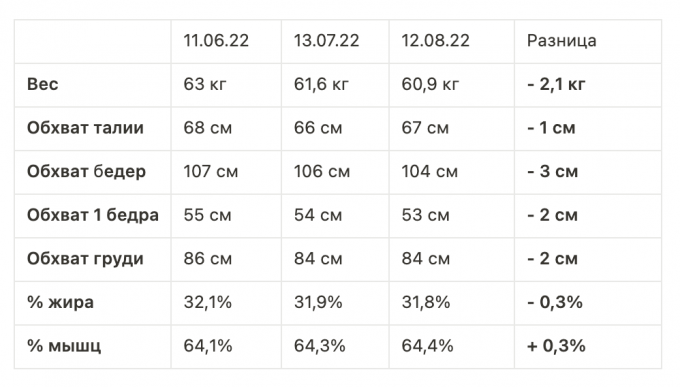Click the Разница column header
The image size is (680, 387).
point(562,41)
